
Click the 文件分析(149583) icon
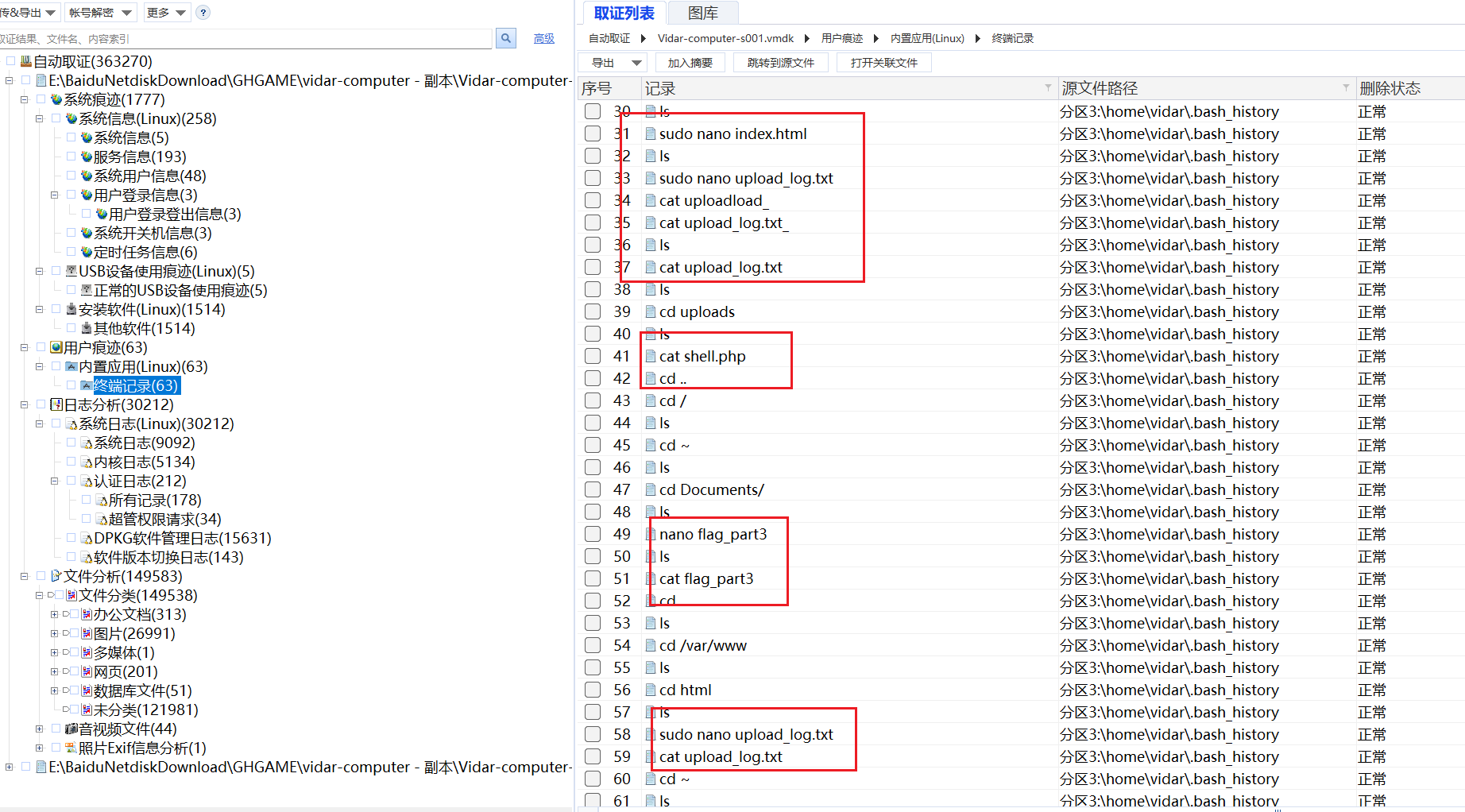click(56, 576)
